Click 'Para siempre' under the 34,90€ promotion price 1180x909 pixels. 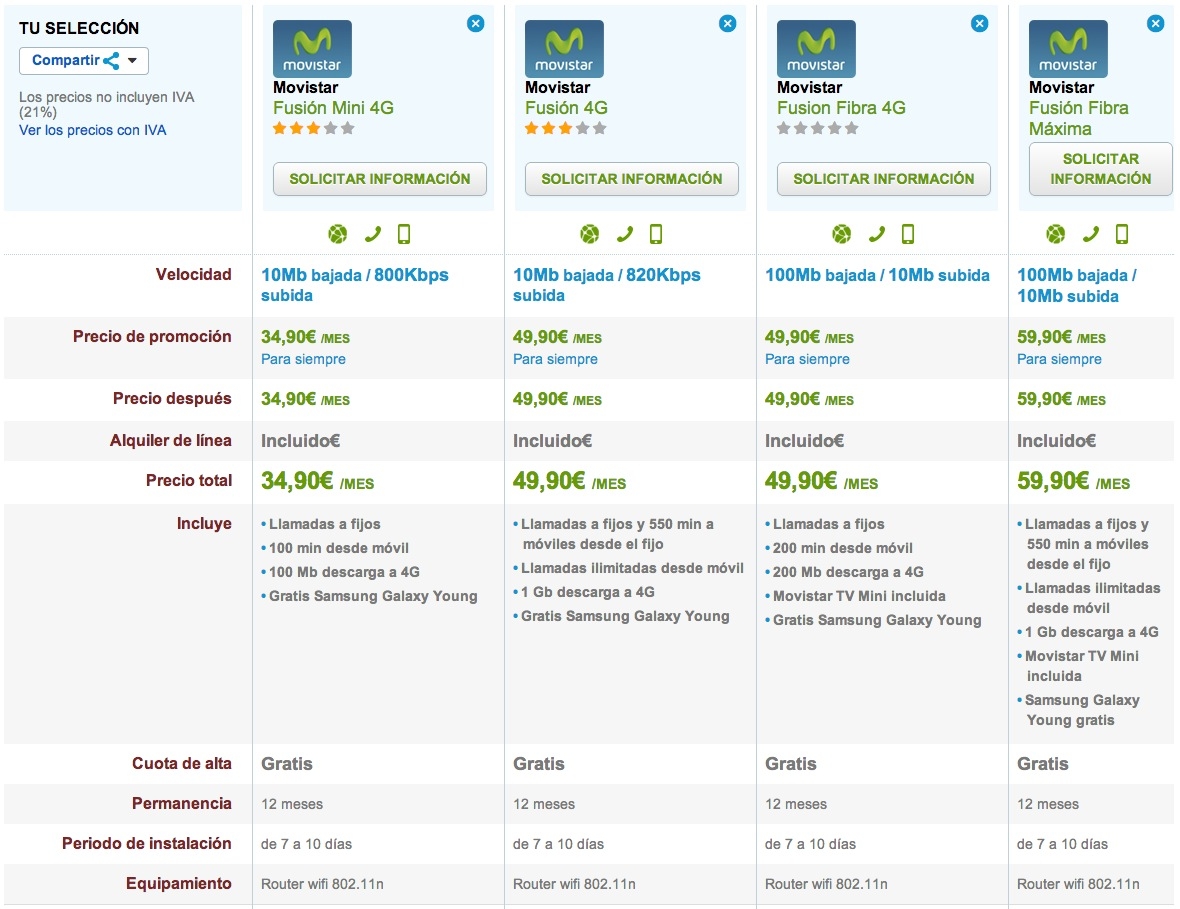click(303, 360)
